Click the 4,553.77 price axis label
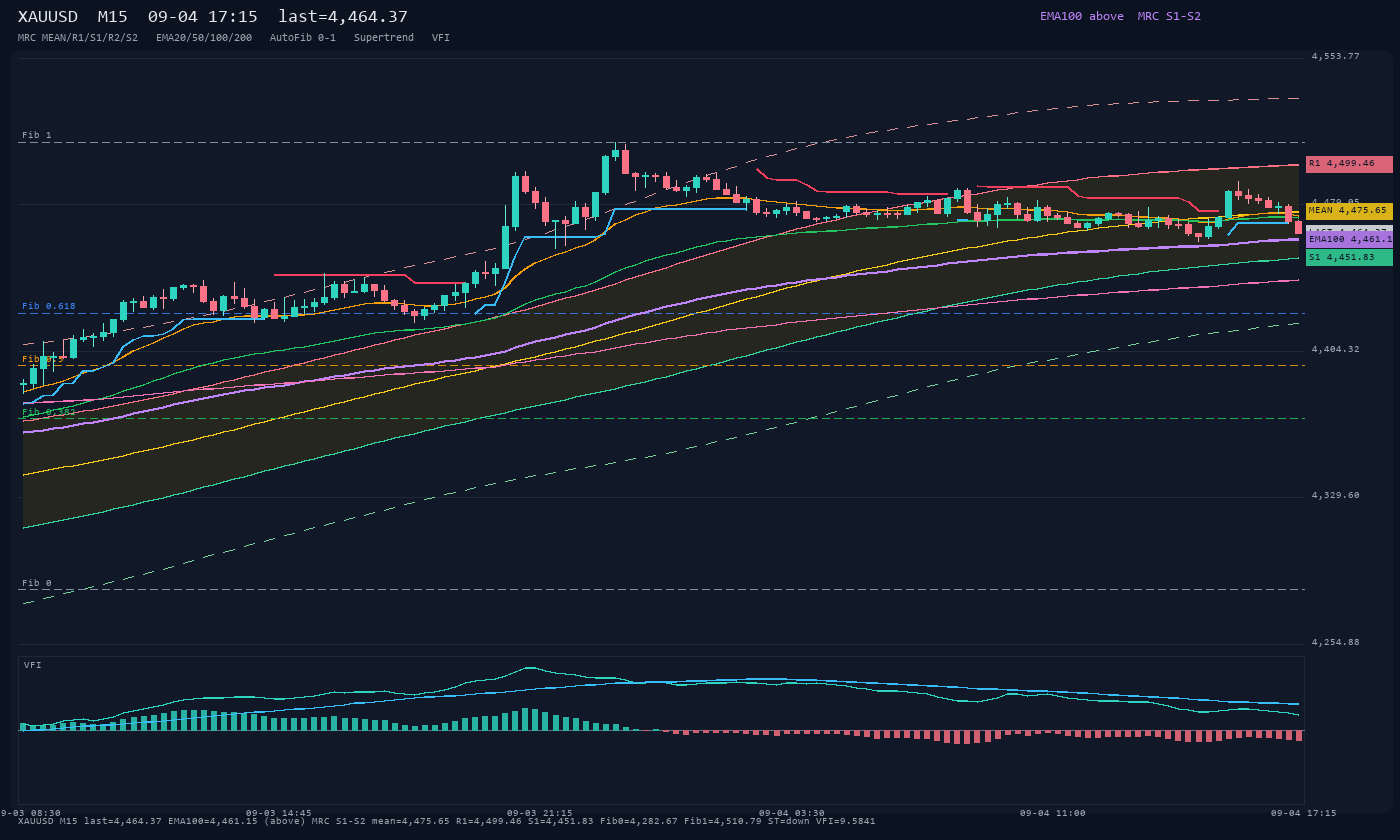 click(x=1335, y=56)
